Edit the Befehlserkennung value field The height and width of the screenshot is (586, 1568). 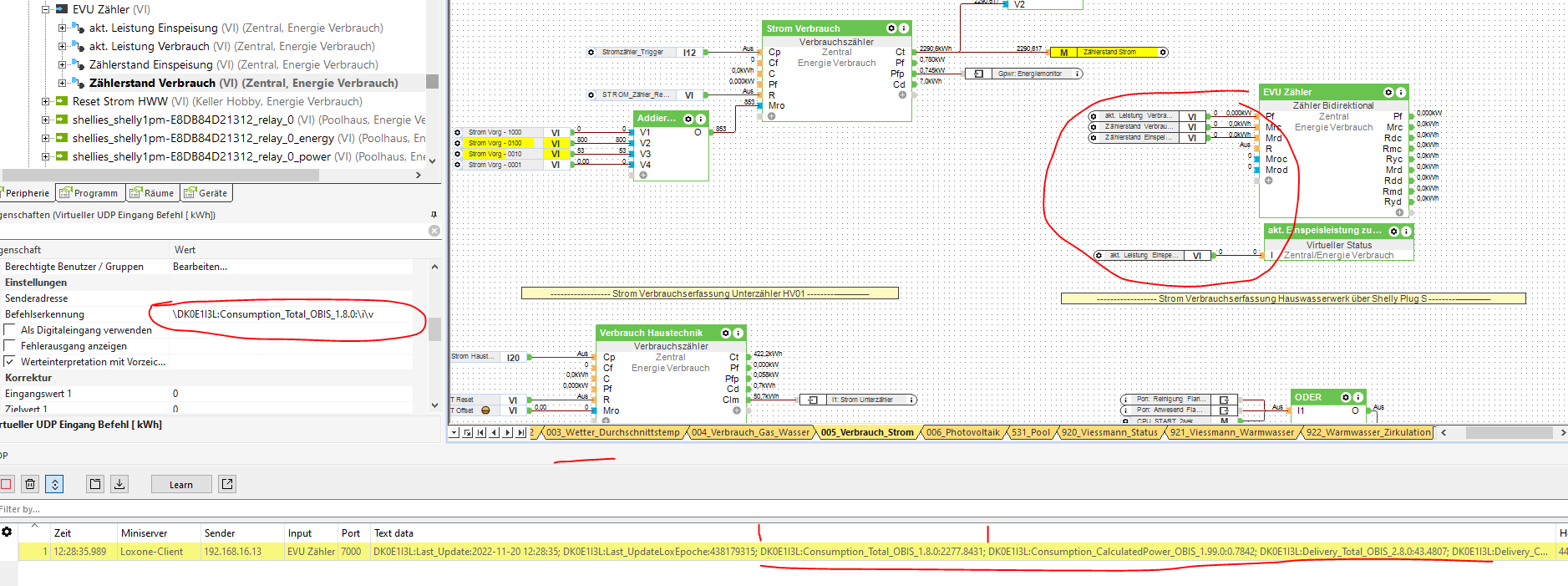291,314
